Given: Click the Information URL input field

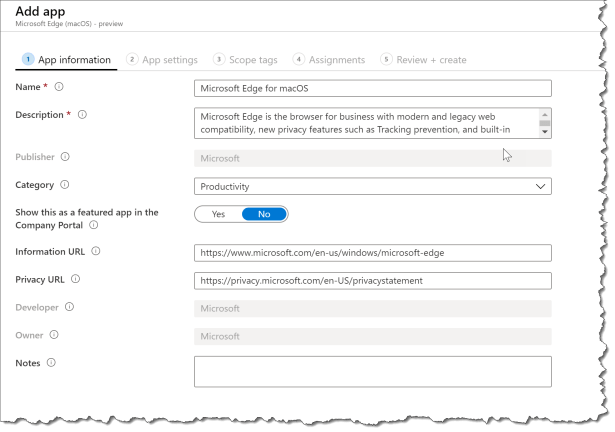Looking at the screenshot, I should (x=373, y=253).
